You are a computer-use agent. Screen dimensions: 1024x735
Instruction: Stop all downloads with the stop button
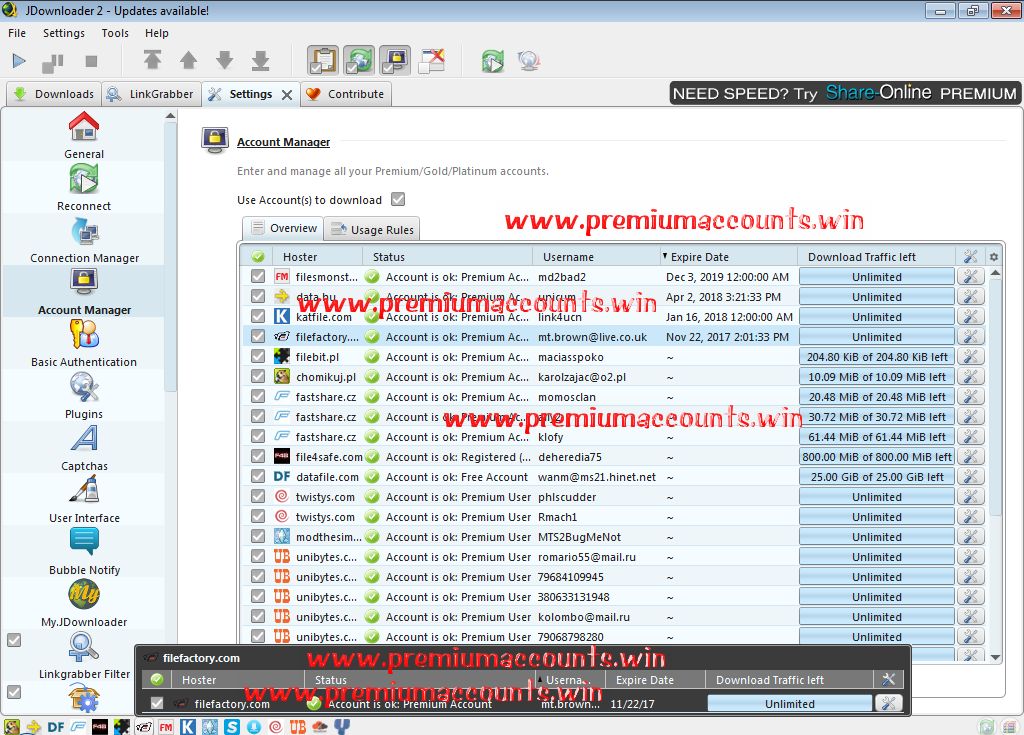coord(91,61)
